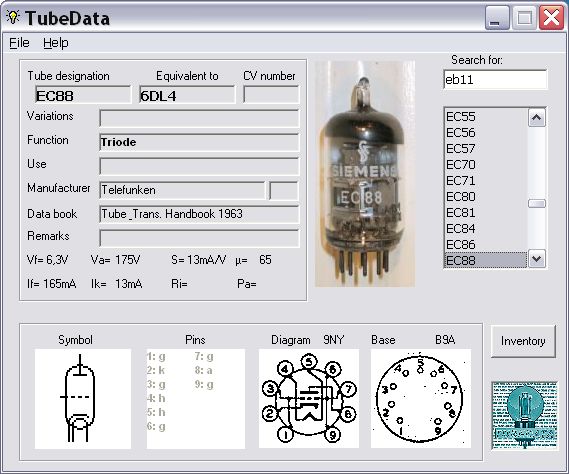Click the Siemens EC88 tube photo
Screen dimensions: 569x474
(365, 174)
